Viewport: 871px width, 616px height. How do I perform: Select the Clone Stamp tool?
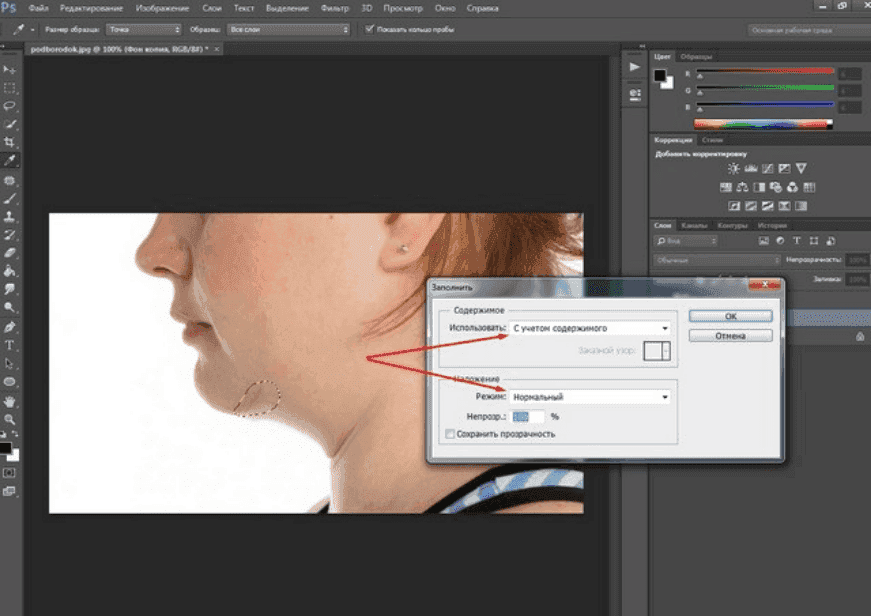pos(9,216)
